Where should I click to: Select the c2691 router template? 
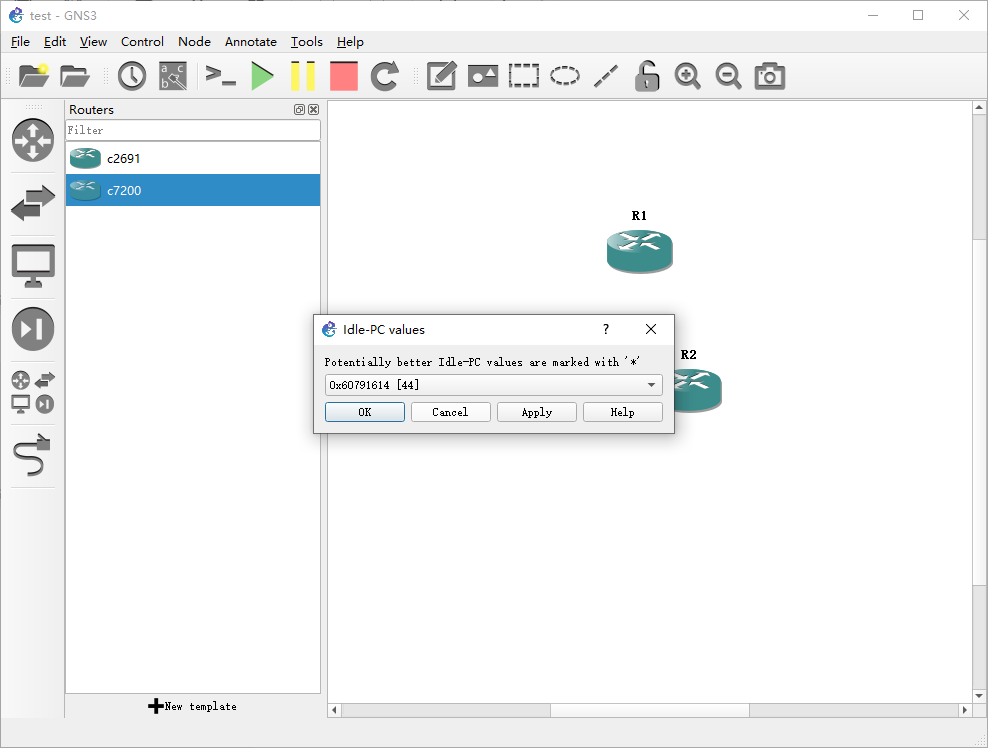[x=193, y=159]
